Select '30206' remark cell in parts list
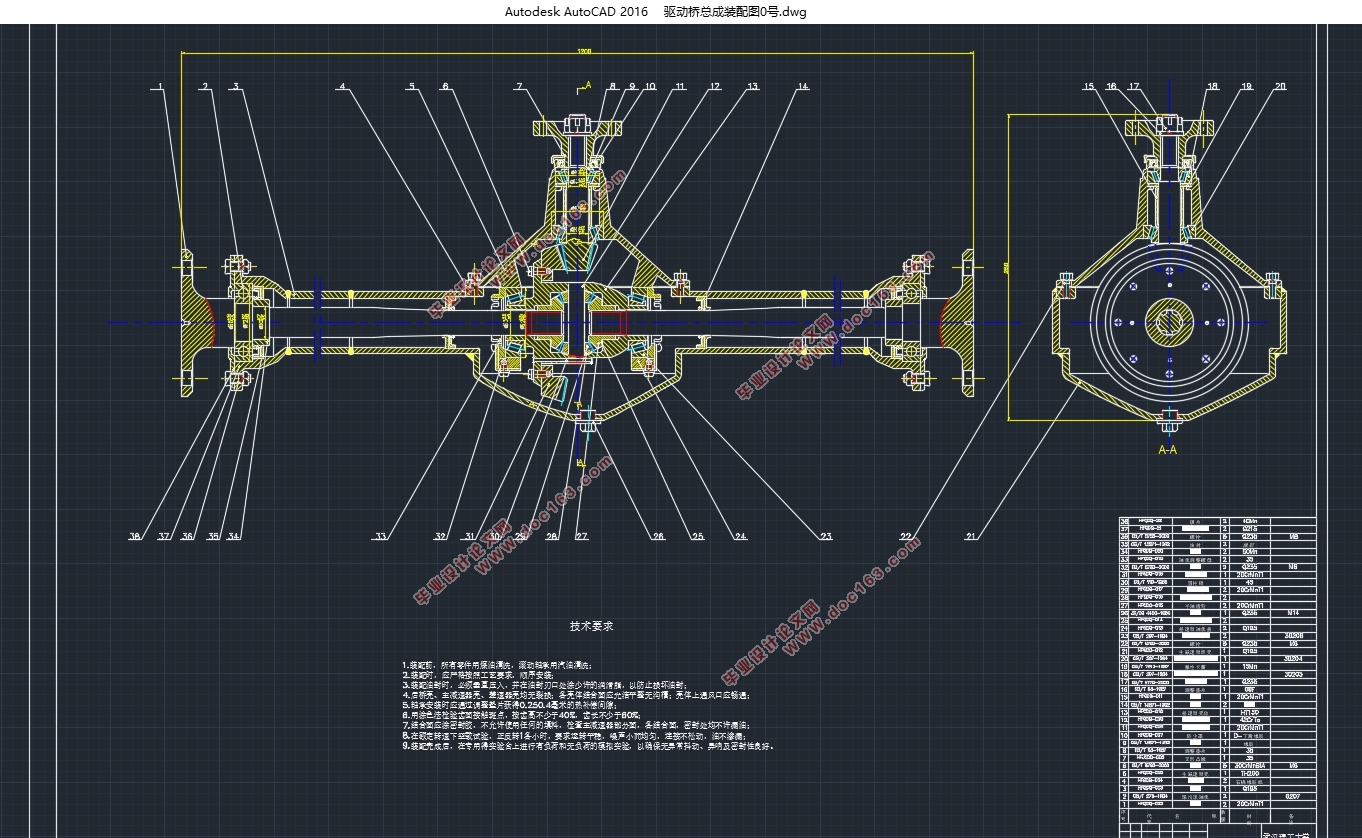 tap(1293, 636)
